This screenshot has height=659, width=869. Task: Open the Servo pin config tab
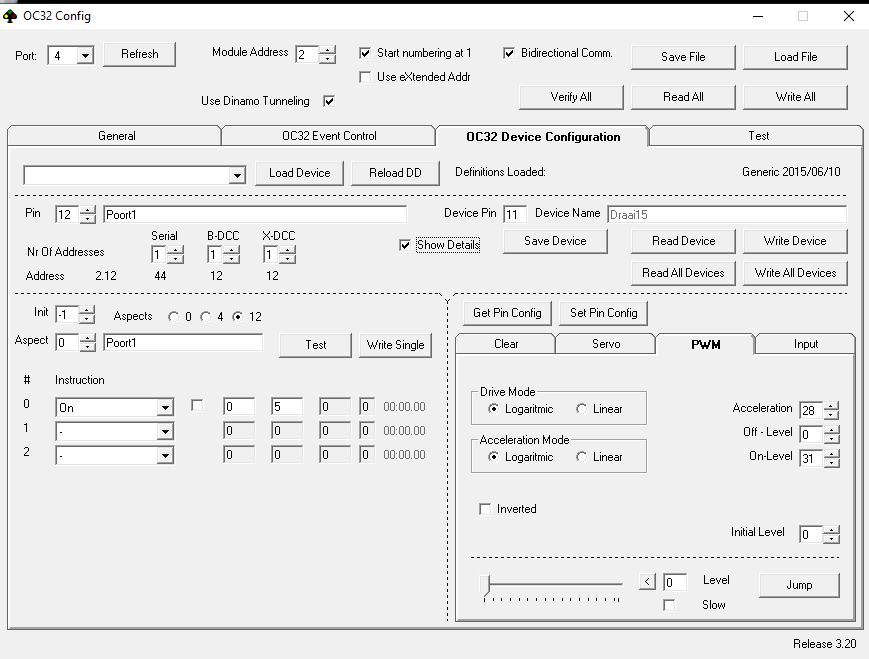pos(605,344)
